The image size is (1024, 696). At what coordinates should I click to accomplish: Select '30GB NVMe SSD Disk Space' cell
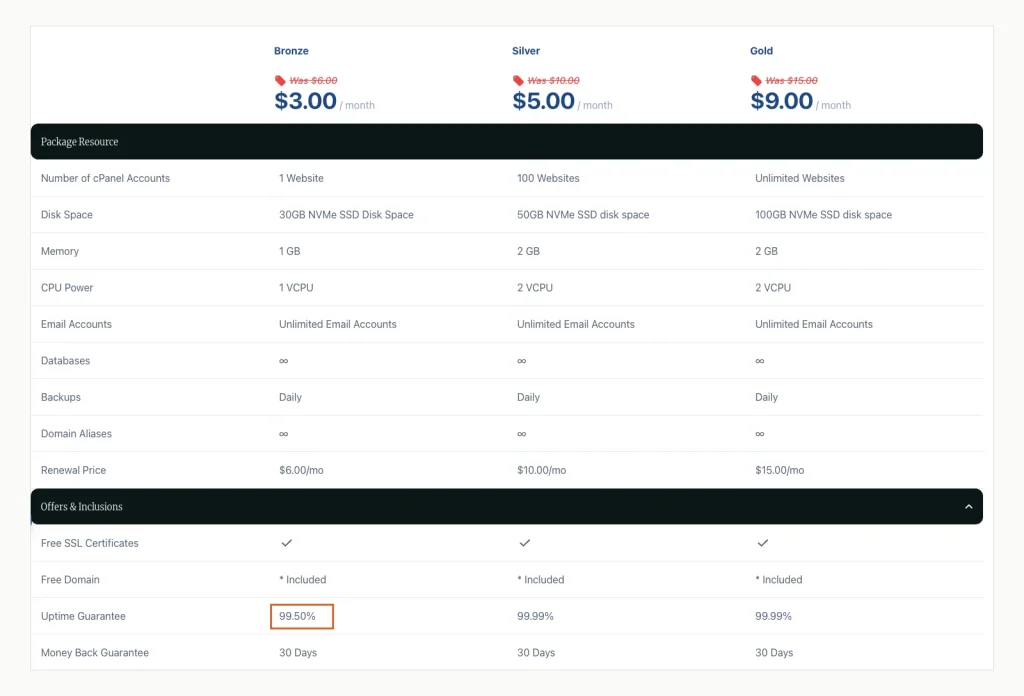[346, 215]
